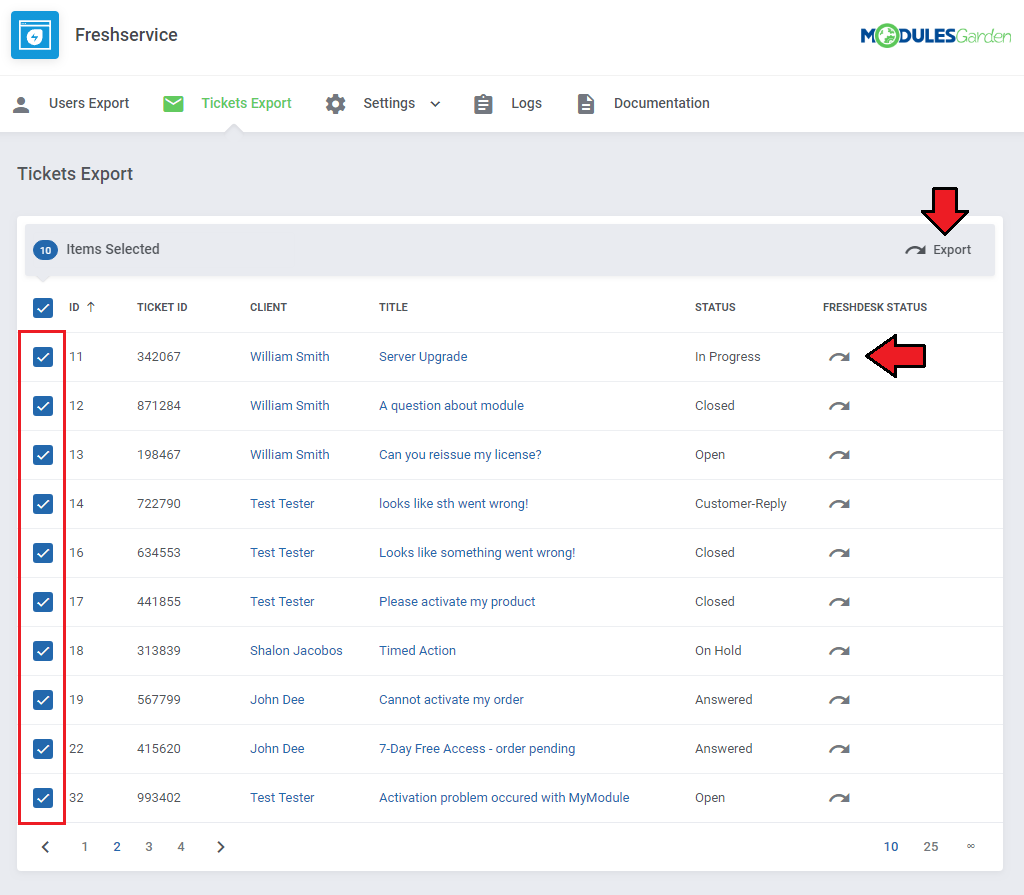Click the Export button for selected items
1024x895 pixels.
point(938,250)
